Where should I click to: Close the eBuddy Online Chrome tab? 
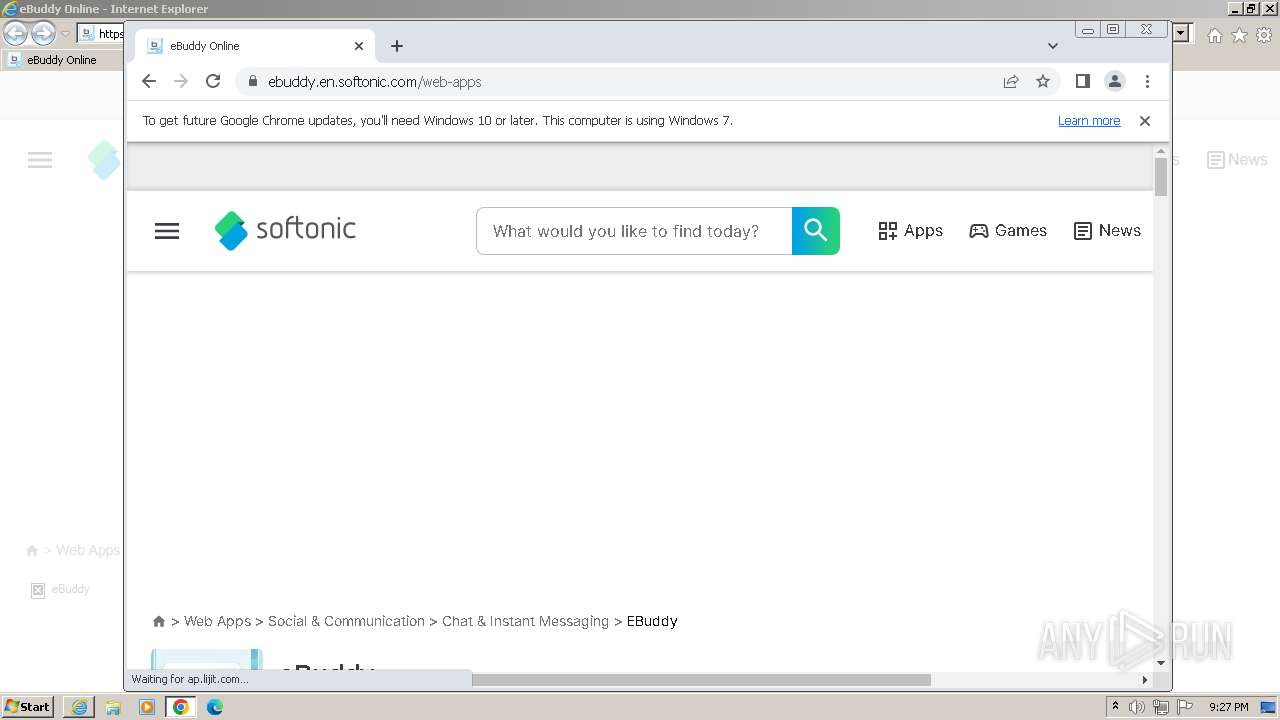click(x=359, y=46)
